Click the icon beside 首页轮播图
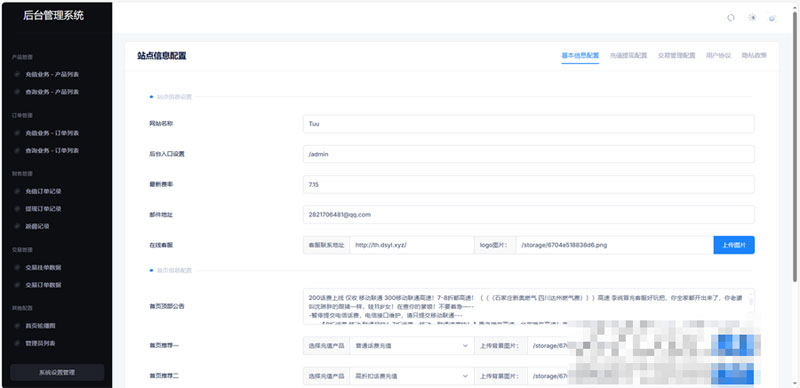 tap(17, 326)
